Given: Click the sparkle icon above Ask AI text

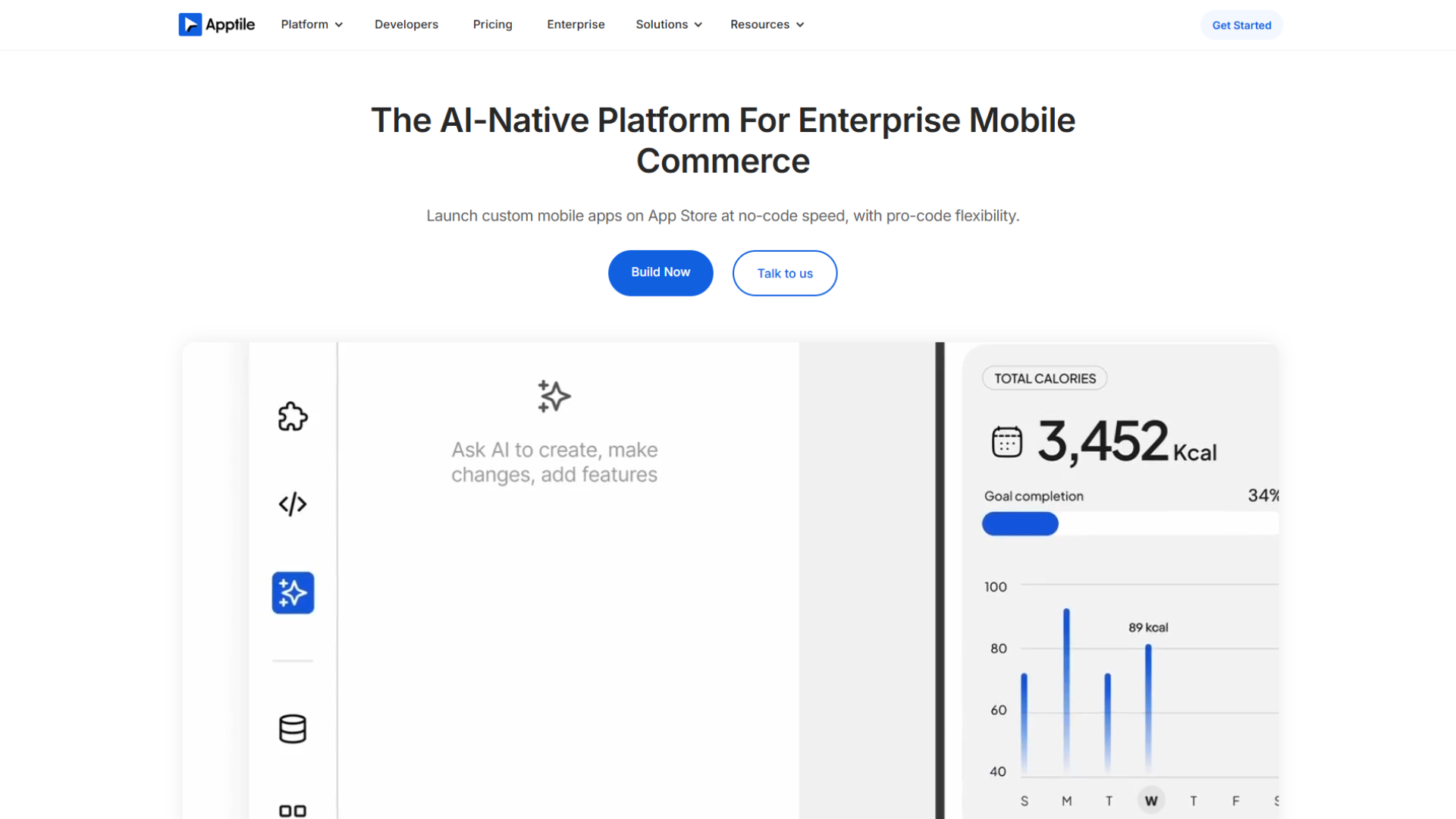Looking at the screenshot, I should click(554, 396).
